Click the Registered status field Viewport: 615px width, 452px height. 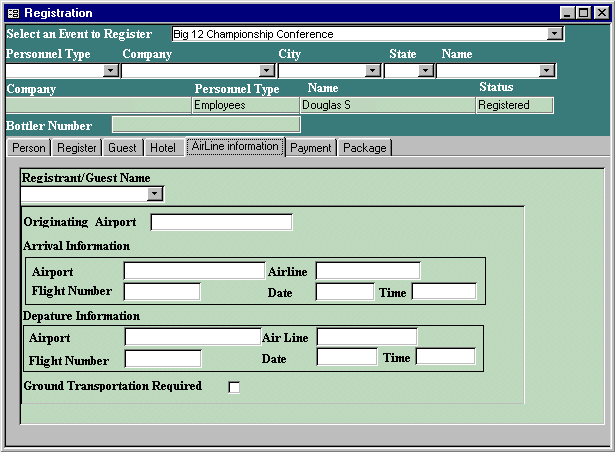(x=515, y=105)
